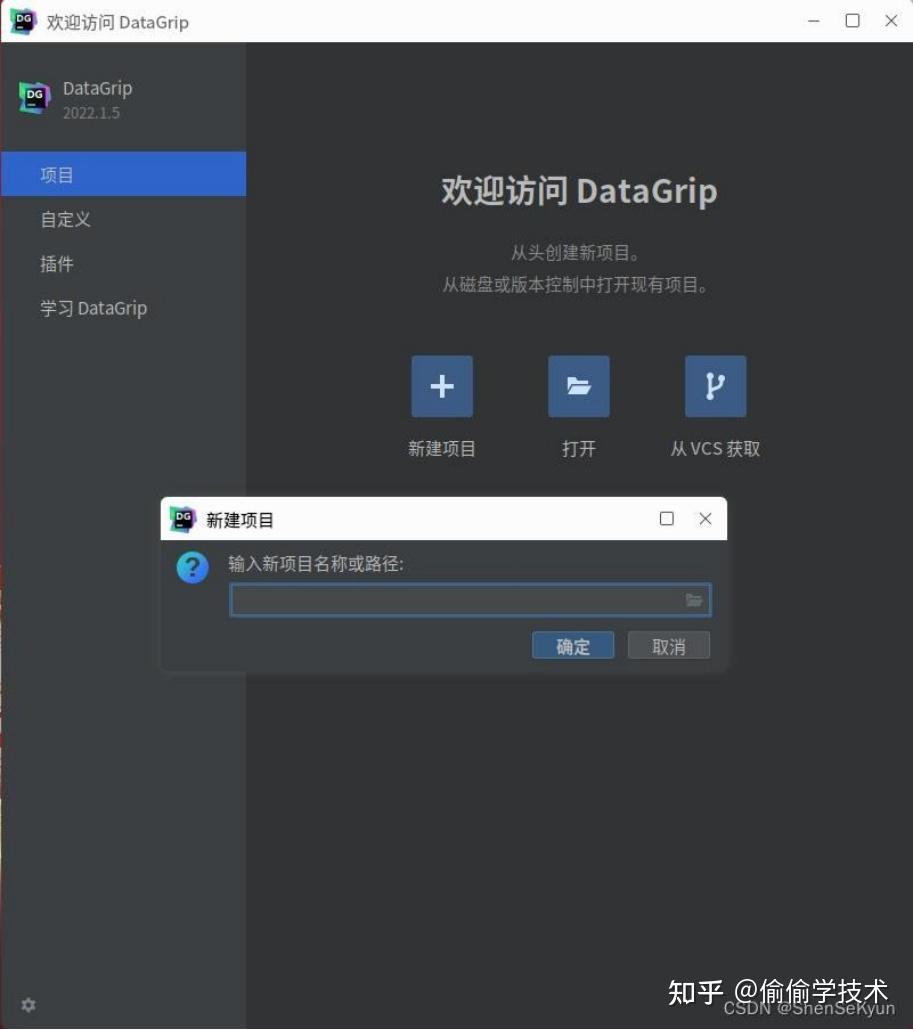Click the restore window icon of the dialog

(666, 518)
